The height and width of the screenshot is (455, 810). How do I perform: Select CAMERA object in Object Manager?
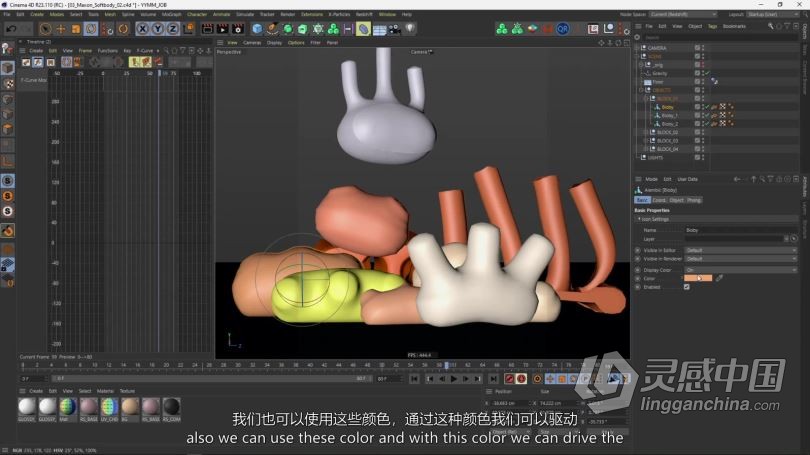click(657, 48)
